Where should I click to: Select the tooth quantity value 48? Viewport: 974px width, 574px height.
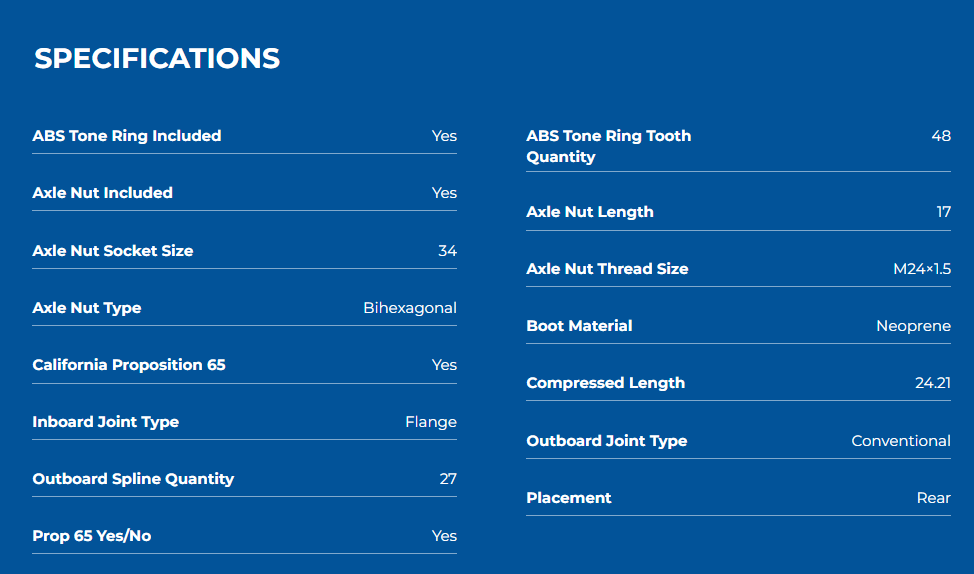[x=941, y=135]
